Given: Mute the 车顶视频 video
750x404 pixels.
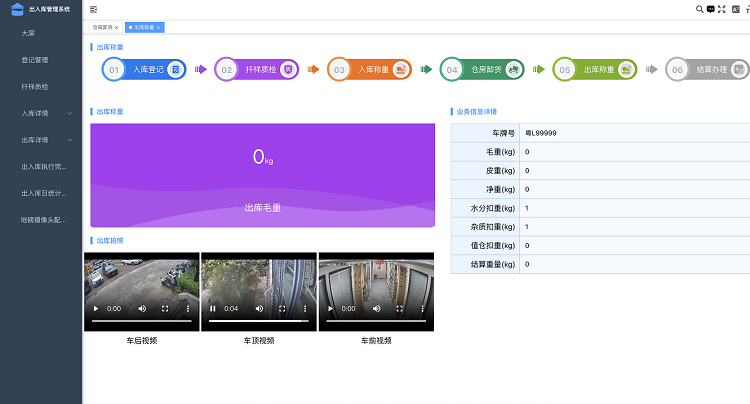Looking at the screenshot, I should pyautogui.click(x=259, y=309).
